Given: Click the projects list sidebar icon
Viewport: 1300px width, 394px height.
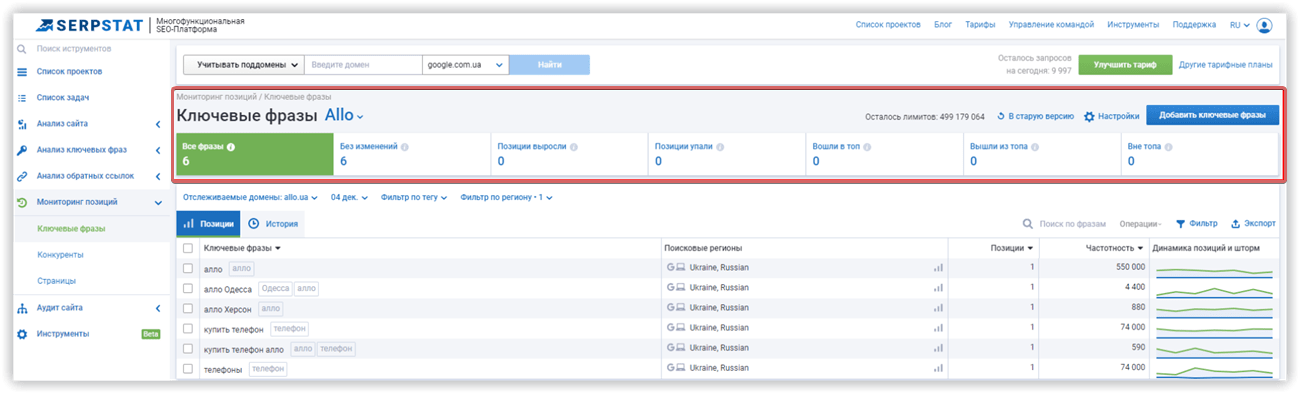Looking at the screenshot, I should click(22, 71).
